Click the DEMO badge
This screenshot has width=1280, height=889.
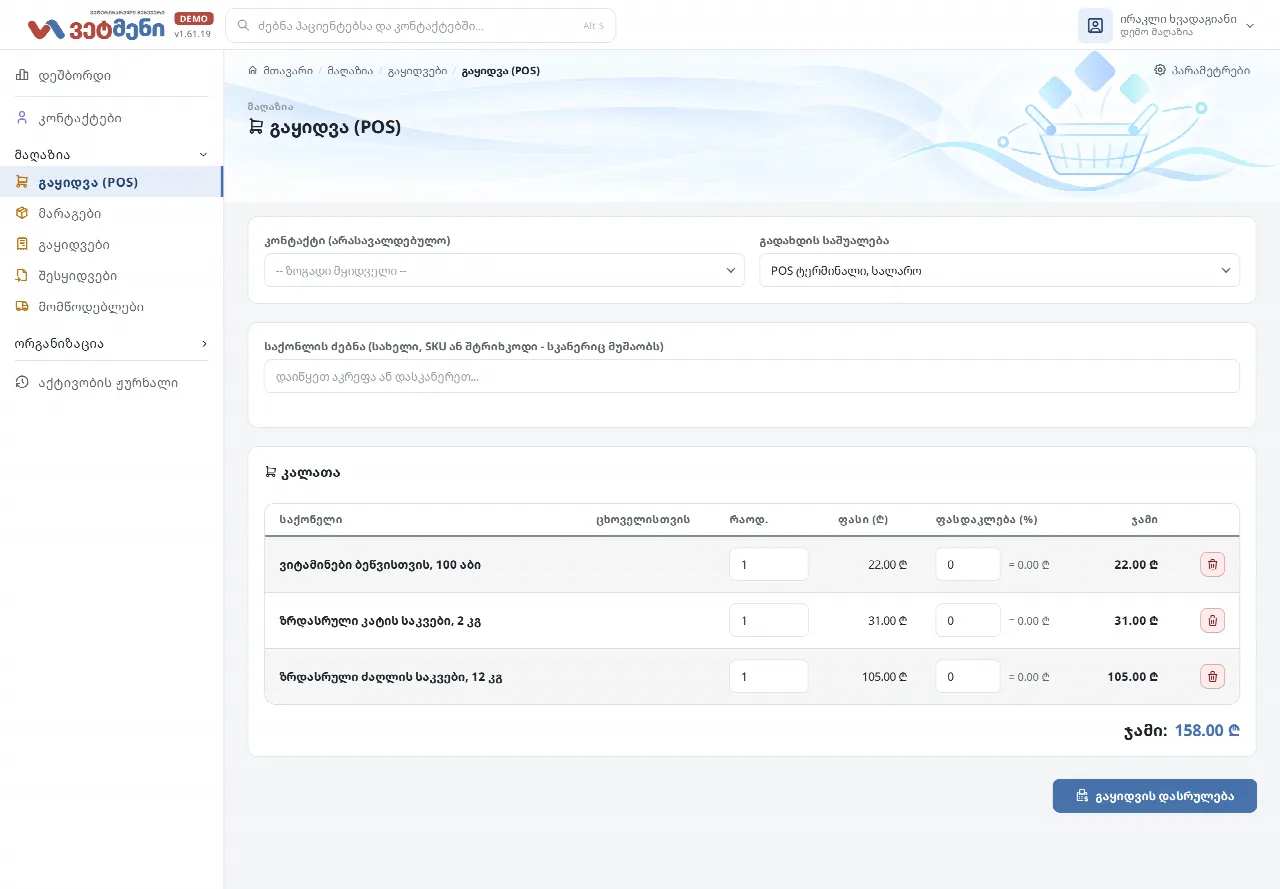193,18
